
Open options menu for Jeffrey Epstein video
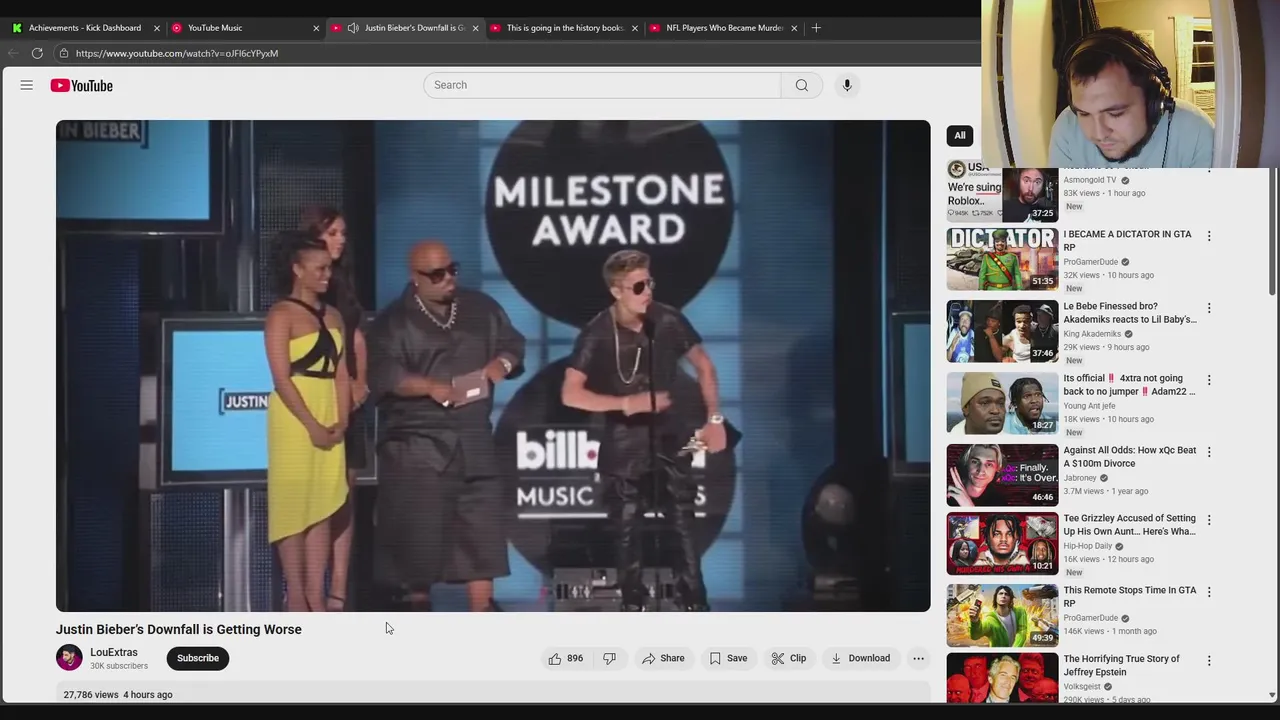click(1209, 660)
